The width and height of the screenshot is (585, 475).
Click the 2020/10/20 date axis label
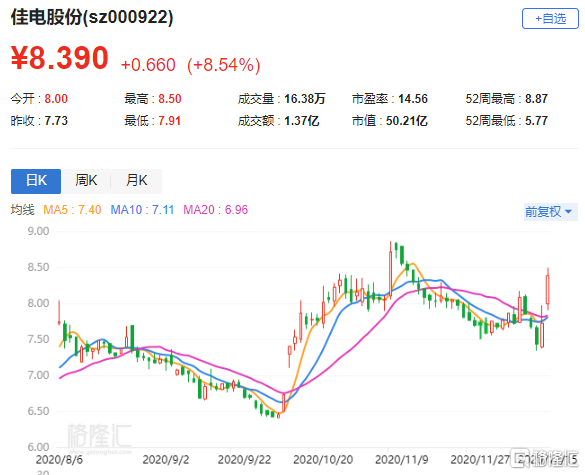323,460
